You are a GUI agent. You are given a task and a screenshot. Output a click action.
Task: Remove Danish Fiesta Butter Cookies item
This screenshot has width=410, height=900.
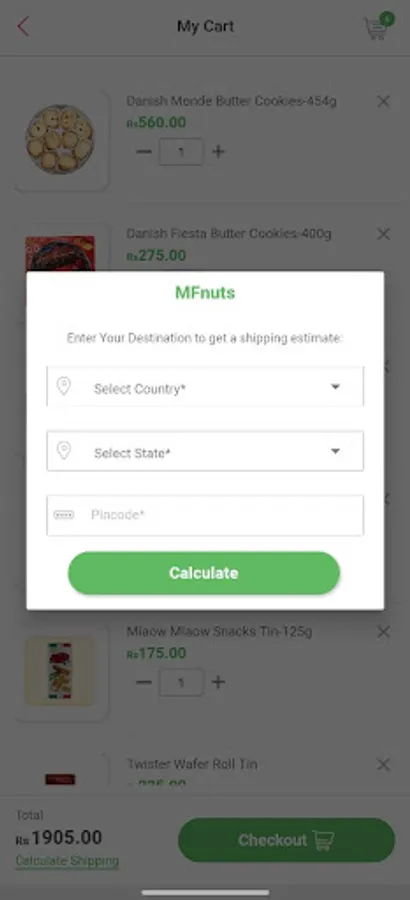pos(383,234)
